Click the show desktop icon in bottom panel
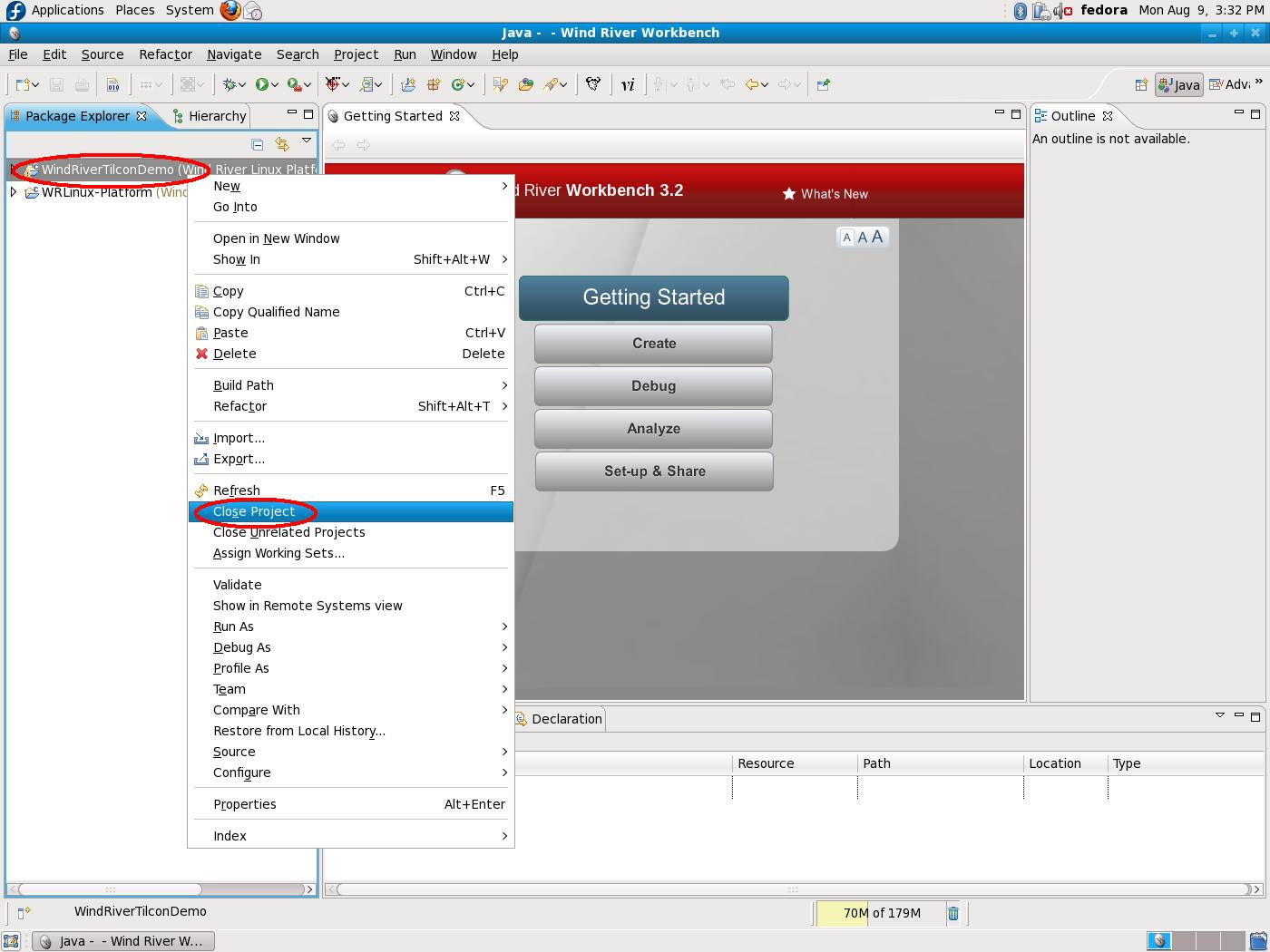The width and height of the screenshot is (1270, 952). [x=11, y=941]
